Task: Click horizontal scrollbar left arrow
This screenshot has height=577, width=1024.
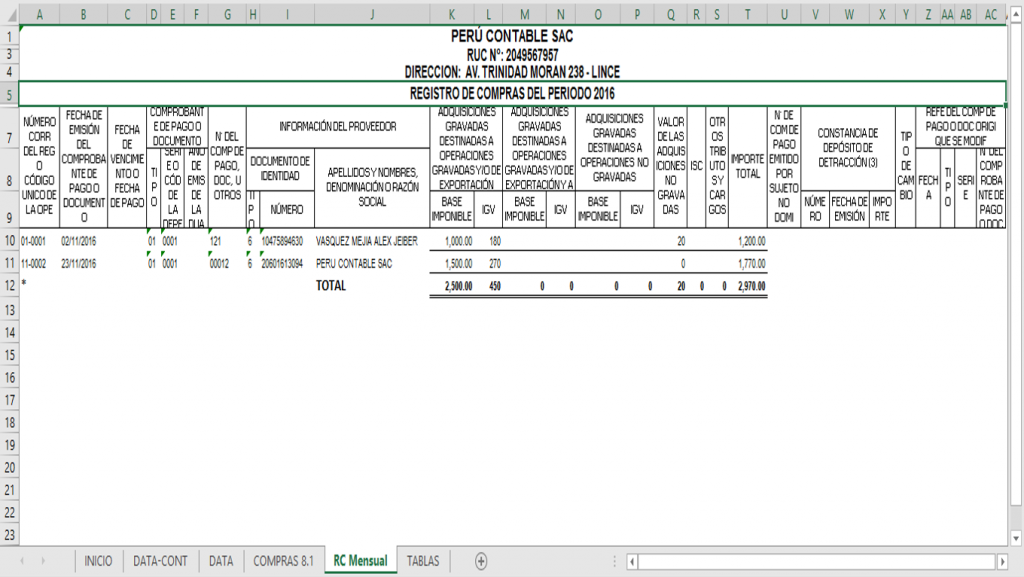Action: pyautogui.click(x=632, y=561)
